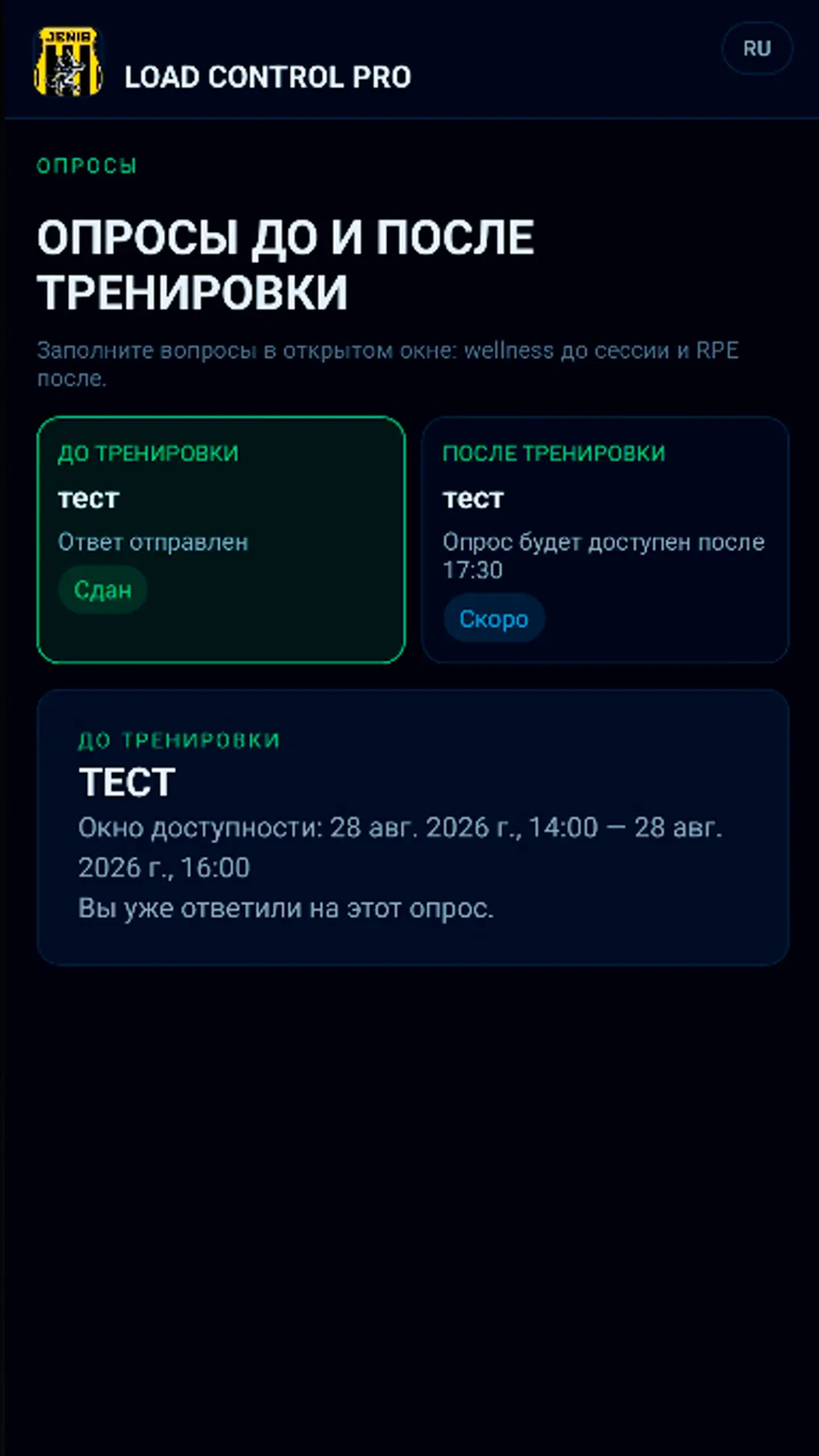Click the Окно доступности date range text
Image resolution: width=819 pixels, height=1456 pixels.
[x=400, y=847]
